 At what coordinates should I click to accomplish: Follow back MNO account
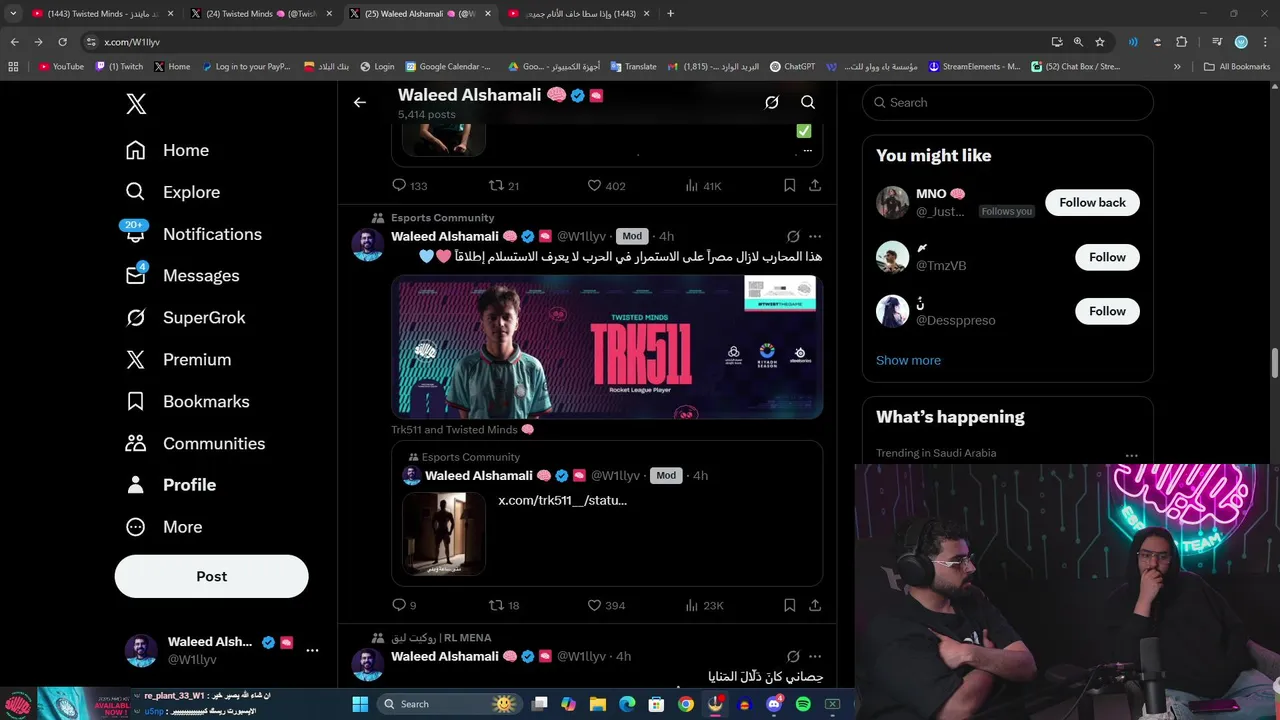pyautogui.click(x=1092, y=202)
